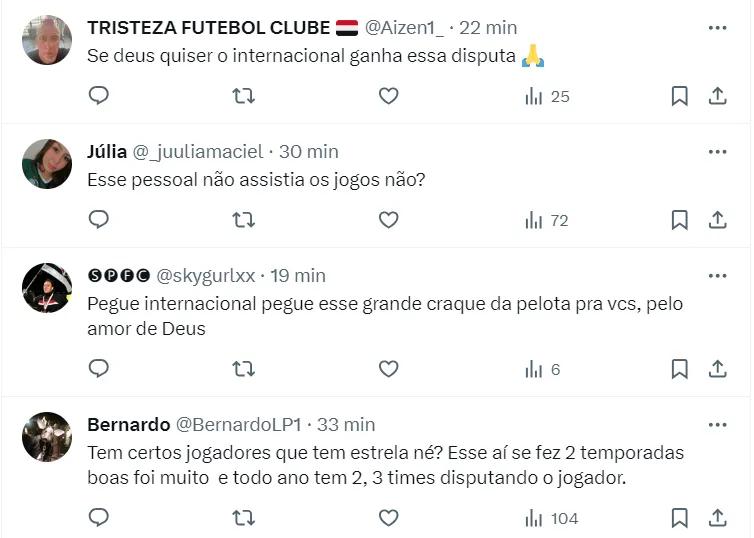Open more options on Júlia's tweet
754x538 pixels.
click(x=717, y=152)
